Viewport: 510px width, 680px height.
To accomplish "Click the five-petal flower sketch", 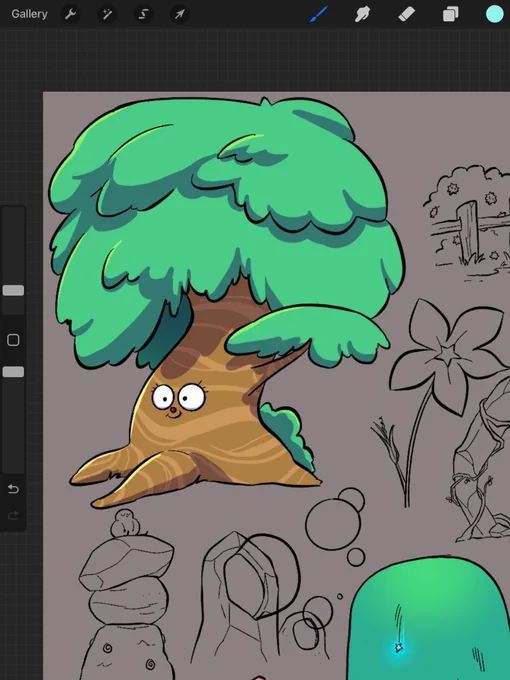I will (x=449, y=356).
